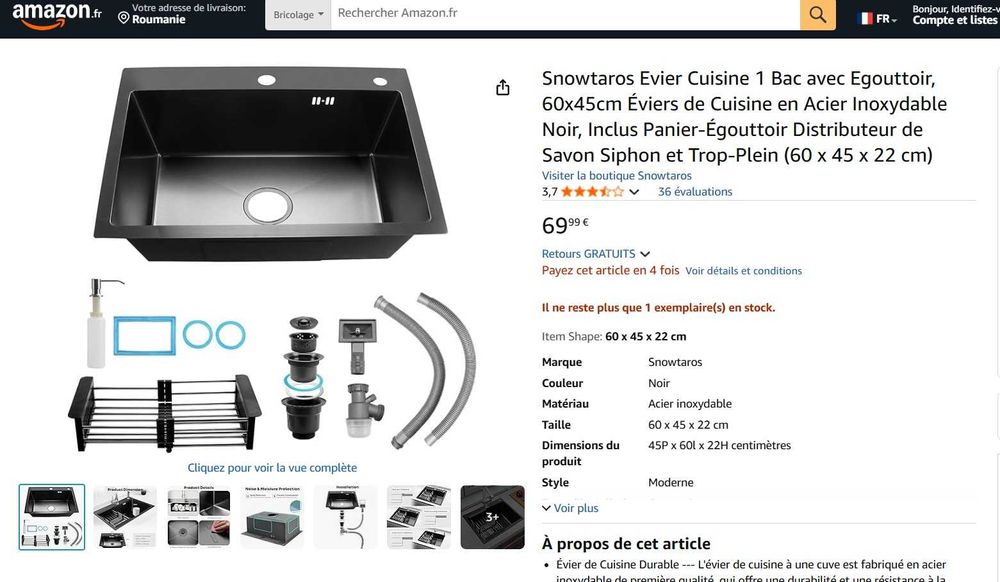Click Cliquez pour voir la vue complète
This screenshot has width=1000, height=582.
point(272,468)
